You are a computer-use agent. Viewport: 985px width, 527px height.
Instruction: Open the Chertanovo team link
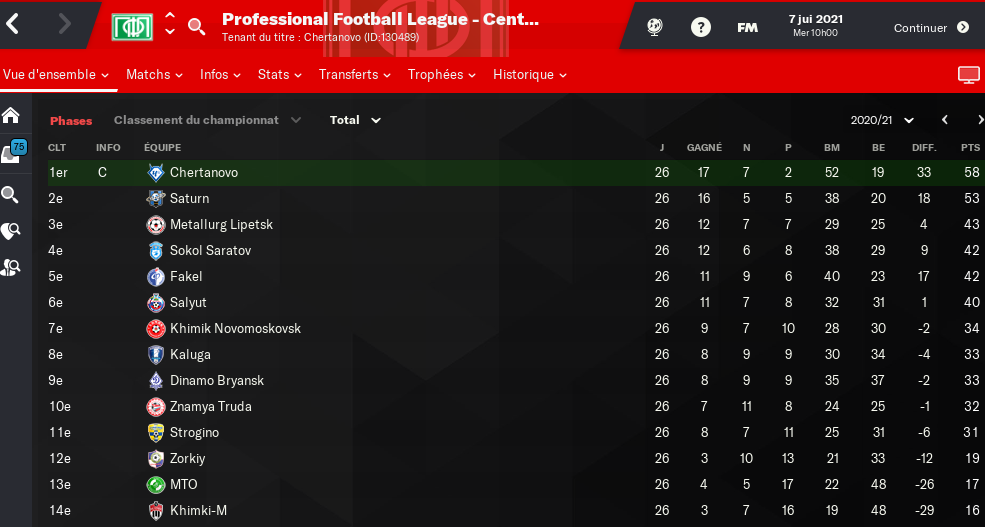tap(204, 173)
